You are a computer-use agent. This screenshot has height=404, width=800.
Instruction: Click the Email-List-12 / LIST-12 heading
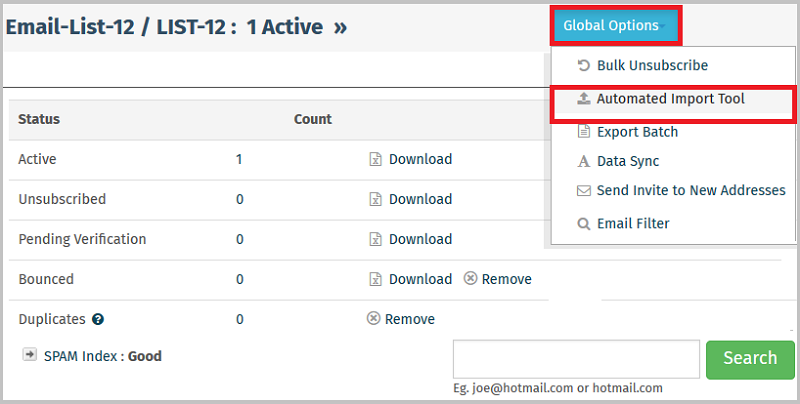(121, 27)
